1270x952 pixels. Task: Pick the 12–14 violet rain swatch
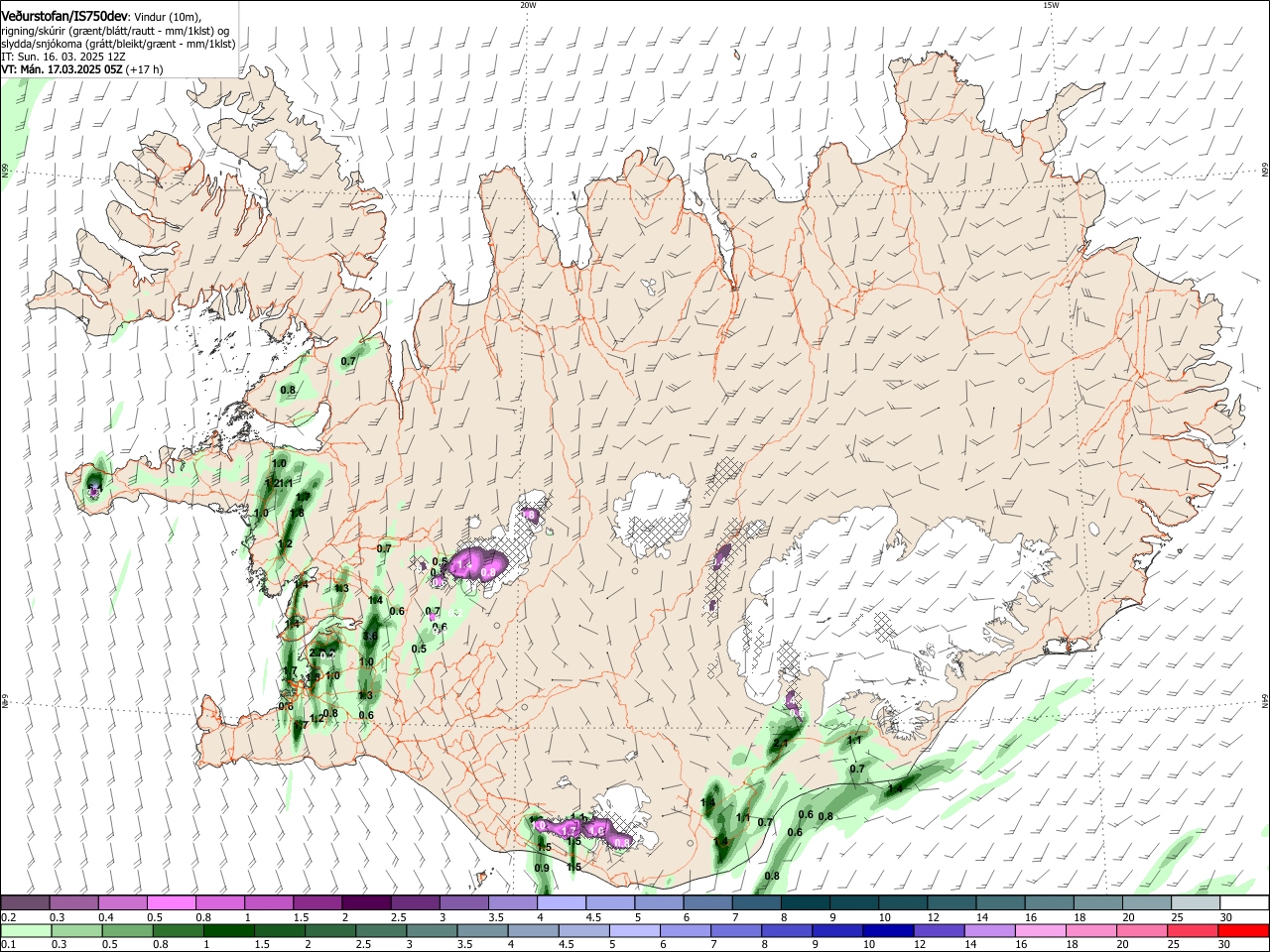pyautogui.click(x=941, y=931)
